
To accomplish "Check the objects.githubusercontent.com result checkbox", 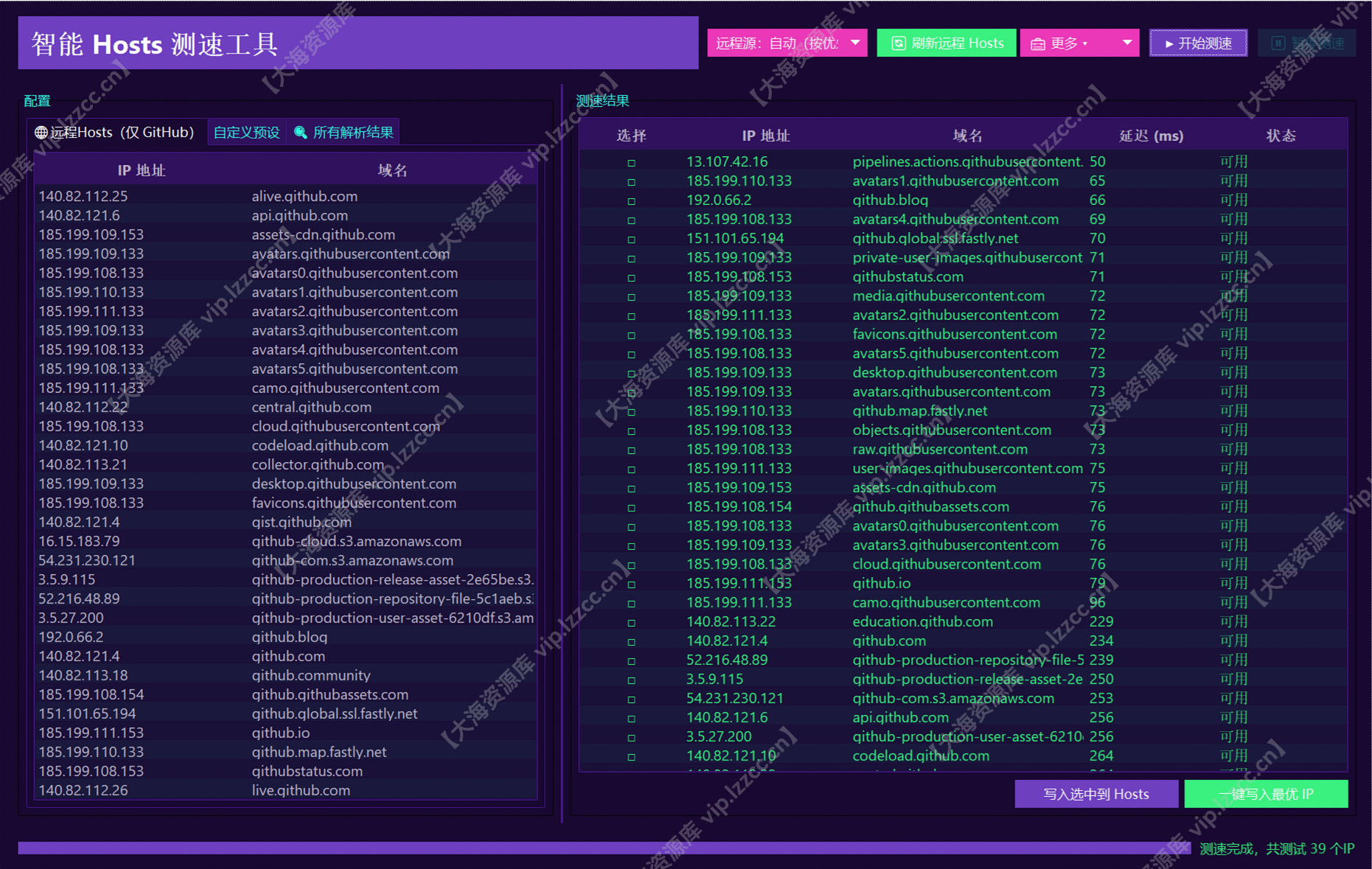I will point(631,430).
